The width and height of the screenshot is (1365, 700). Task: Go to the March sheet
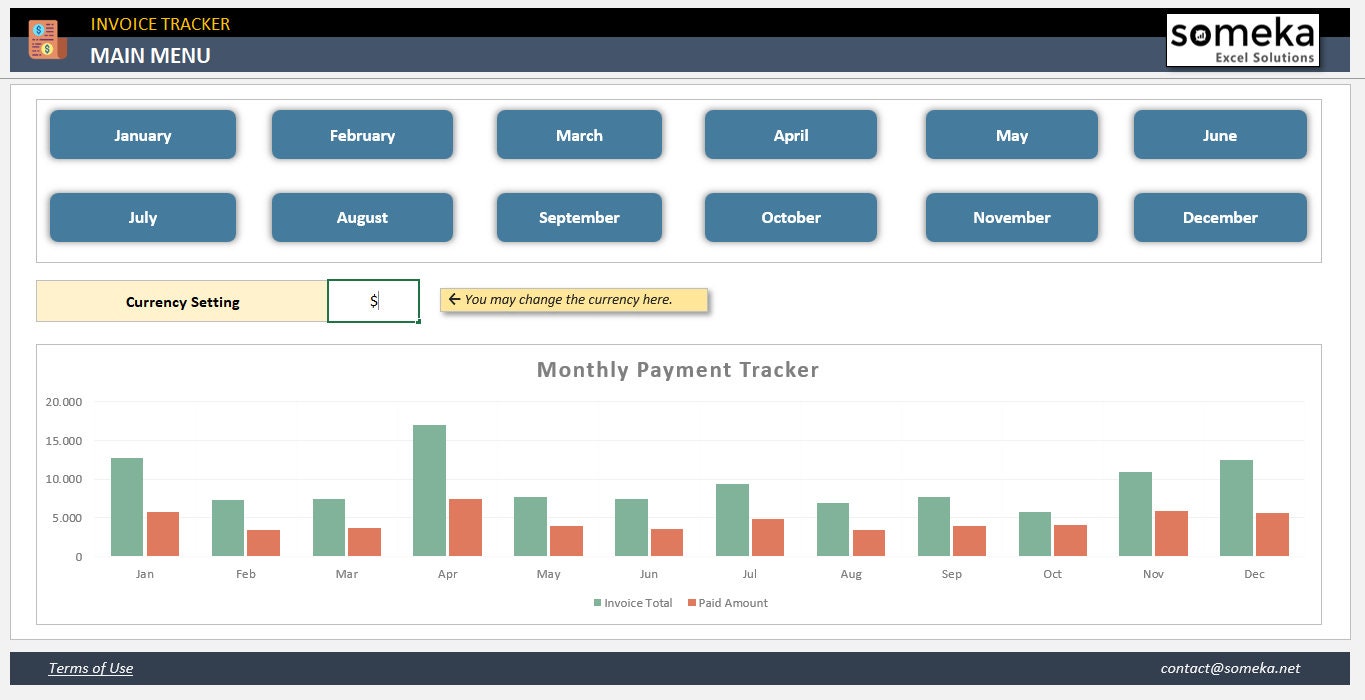click(579, 135)
